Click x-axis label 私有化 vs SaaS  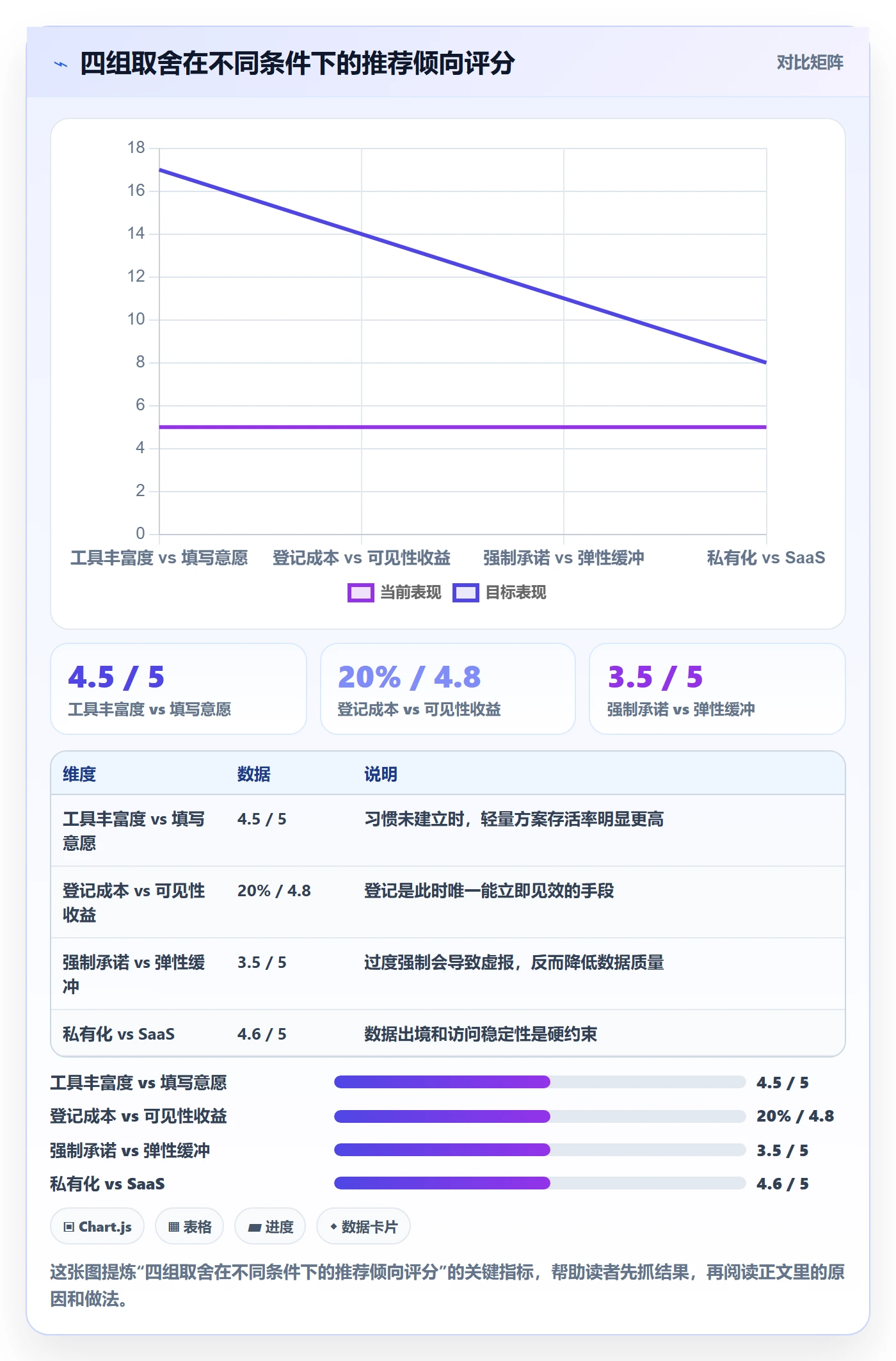(766, 558)
